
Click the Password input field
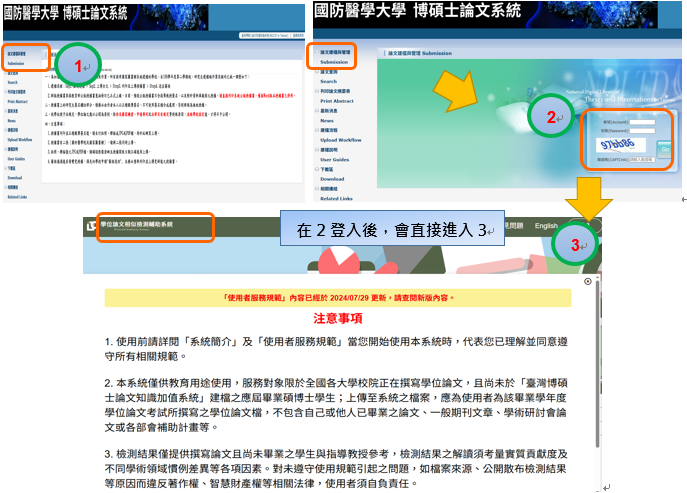pyautogui.click(x=642, y=131)
